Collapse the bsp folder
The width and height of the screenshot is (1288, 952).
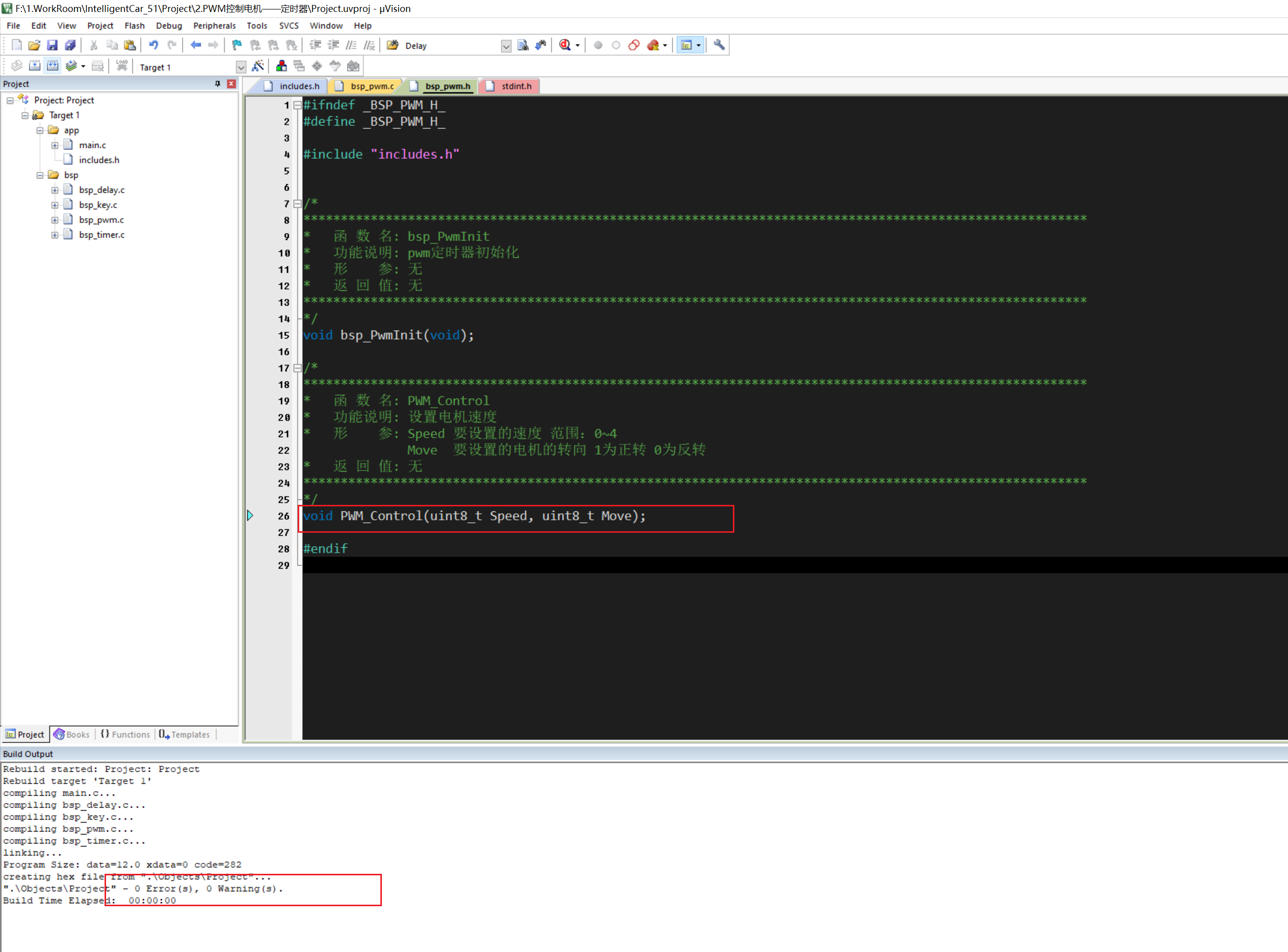point(40,175)
